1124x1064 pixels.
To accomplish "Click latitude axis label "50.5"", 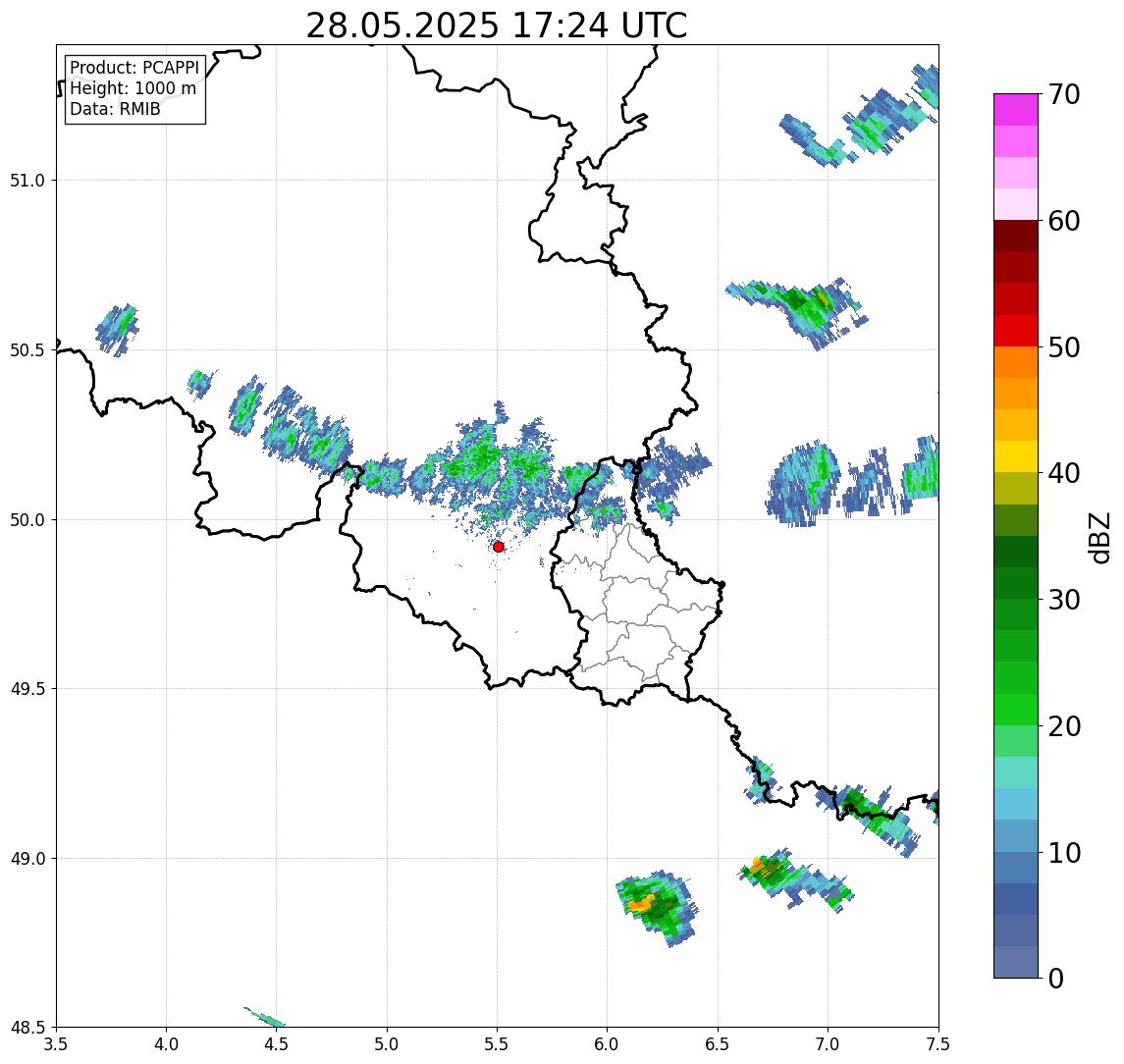I will pos(27,350).
